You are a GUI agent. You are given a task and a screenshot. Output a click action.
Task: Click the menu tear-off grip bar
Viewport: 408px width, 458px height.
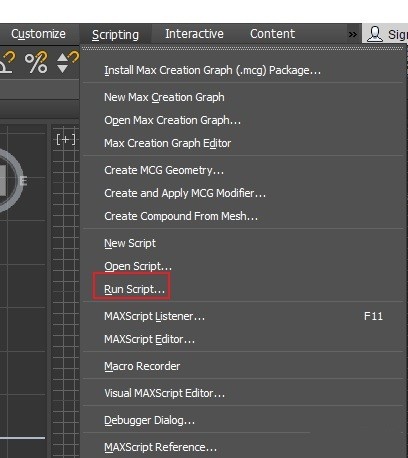(x=243, y=49)
